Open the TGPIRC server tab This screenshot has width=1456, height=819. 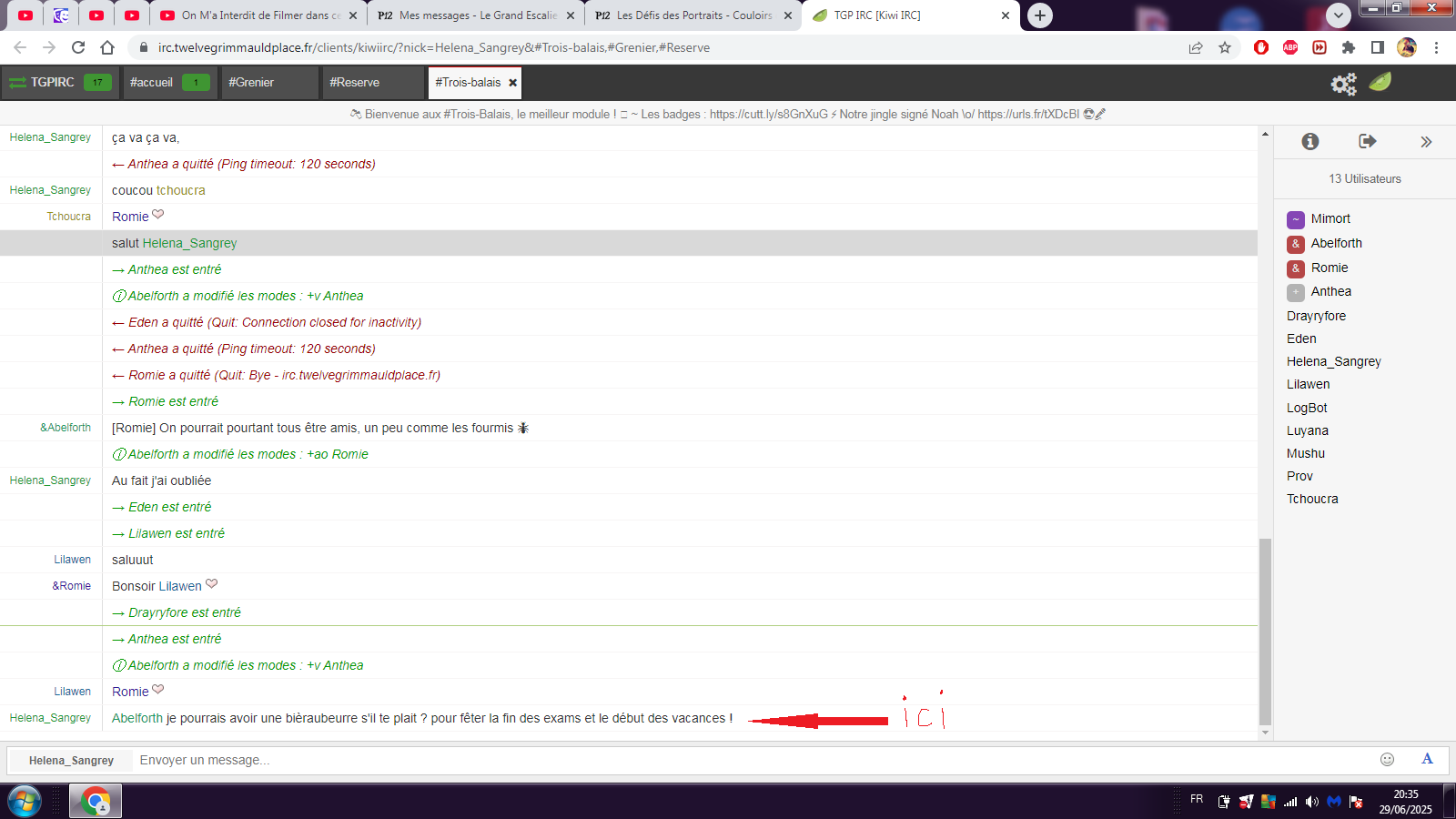[x=60, y=83]
